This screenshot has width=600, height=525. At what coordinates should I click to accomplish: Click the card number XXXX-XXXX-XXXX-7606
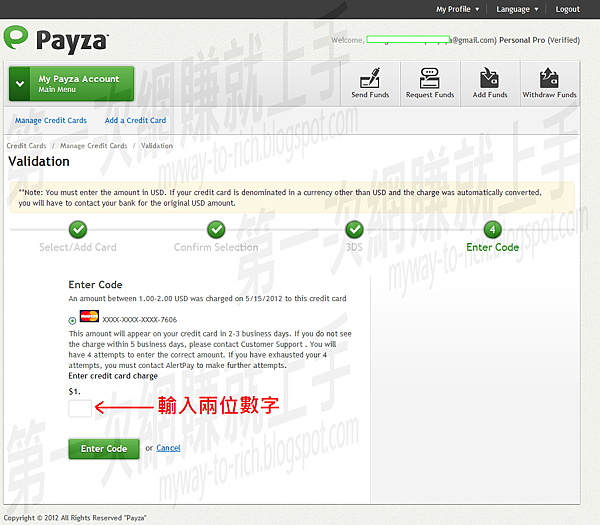tap(140, 320)
